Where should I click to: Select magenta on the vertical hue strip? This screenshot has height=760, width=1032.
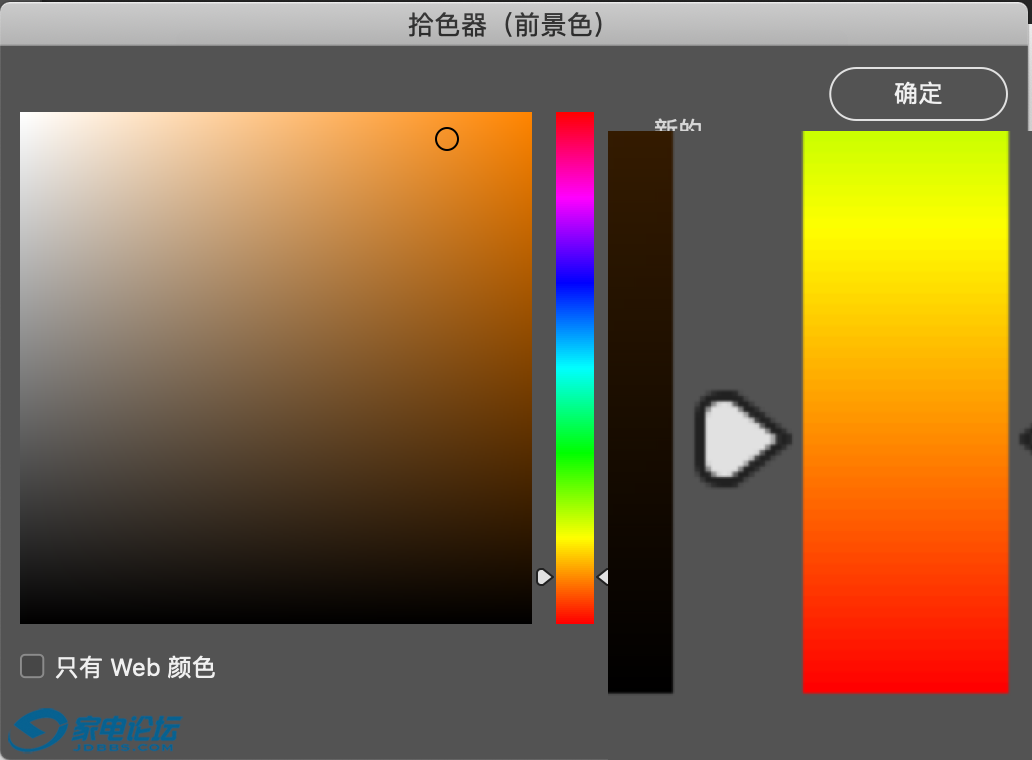(575, 198)
